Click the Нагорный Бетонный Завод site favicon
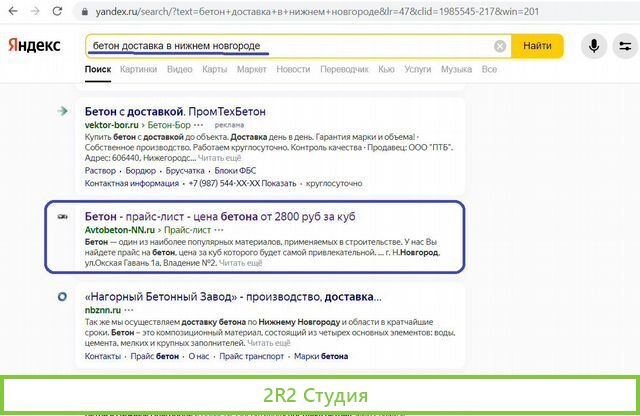The width and height of the screenshot is (640, 416). coord(63,297)
